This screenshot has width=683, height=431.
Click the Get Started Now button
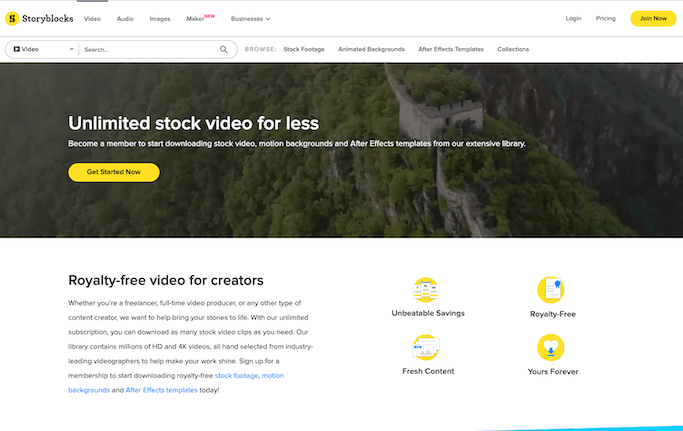tap(114, 172)
